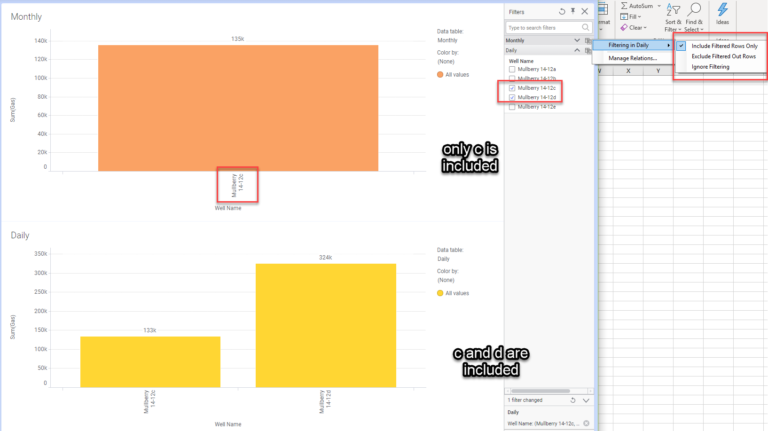The image size is (768, 431).
Task: Collapse the Daily filter group
Action: coord(577,50)
